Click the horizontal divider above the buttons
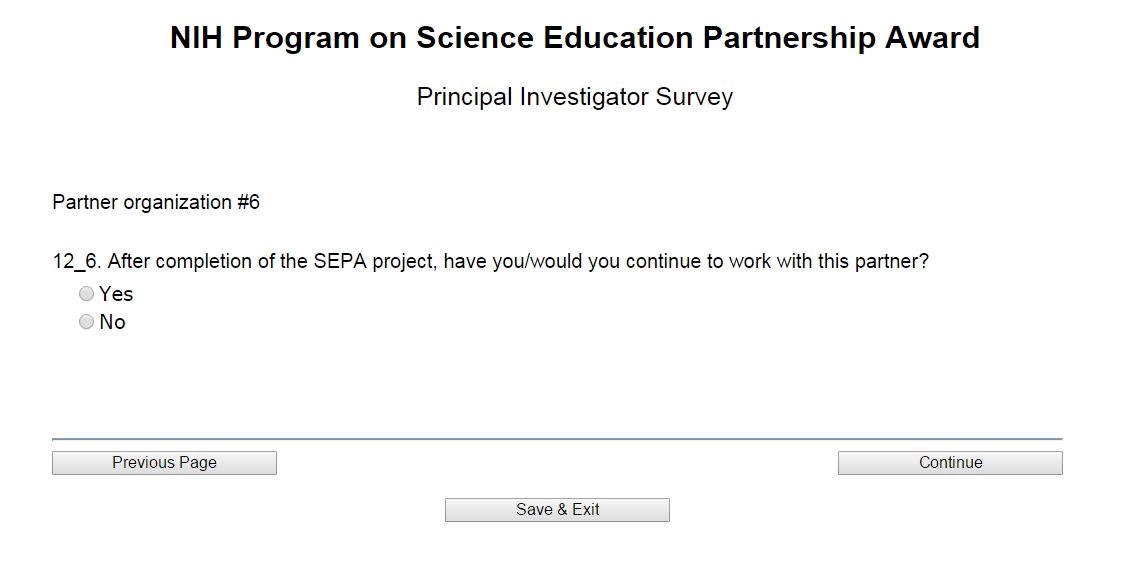 point(557,439)
